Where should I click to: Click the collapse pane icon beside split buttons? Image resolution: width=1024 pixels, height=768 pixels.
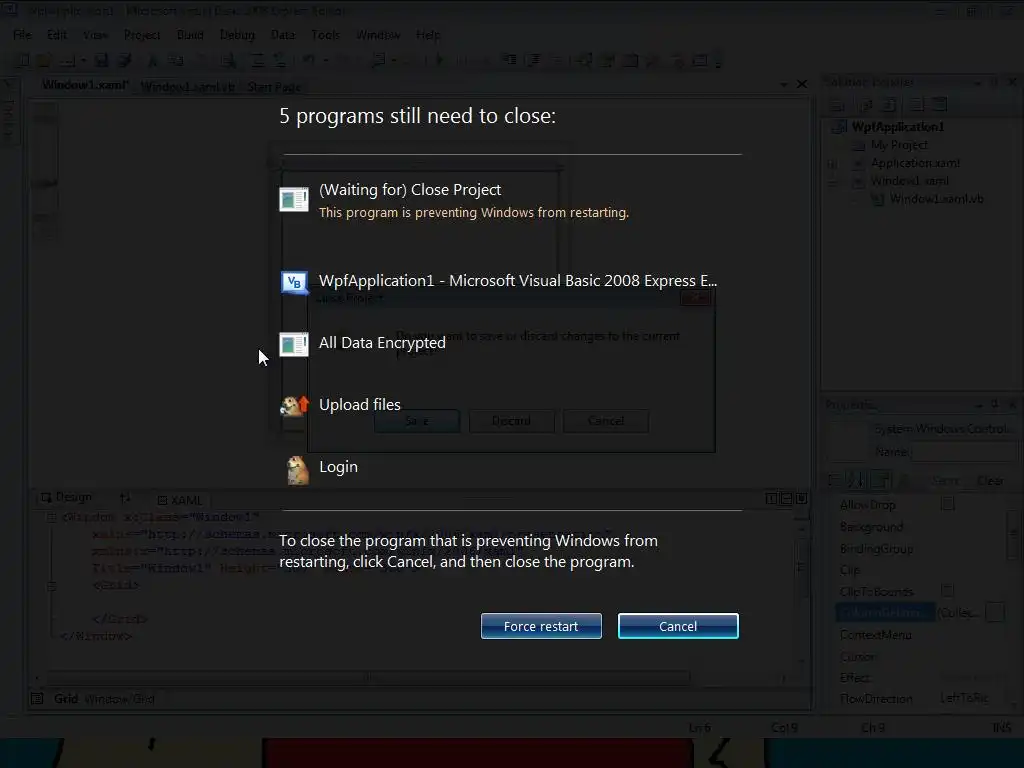coord(802,498)
